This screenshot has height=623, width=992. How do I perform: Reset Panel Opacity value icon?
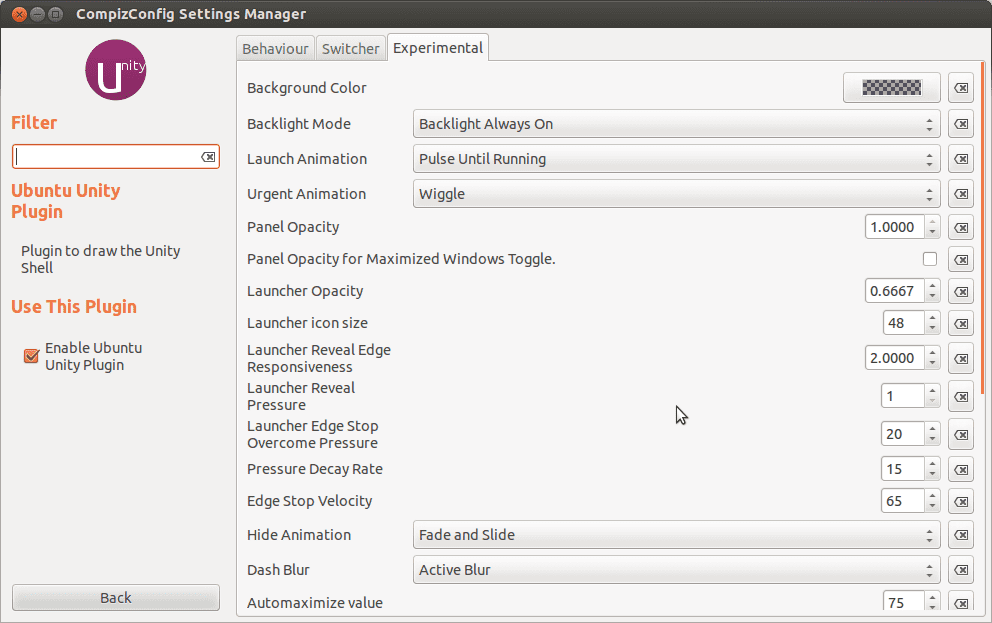[x=960, y=227]
